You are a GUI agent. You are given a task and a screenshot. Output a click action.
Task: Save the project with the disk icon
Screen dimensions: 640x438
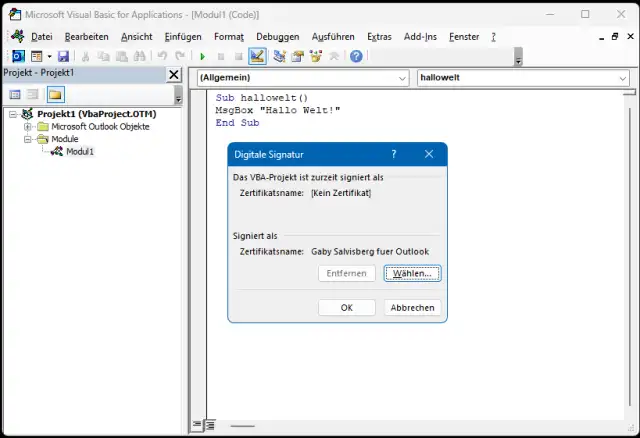click(x=63, y=57)
